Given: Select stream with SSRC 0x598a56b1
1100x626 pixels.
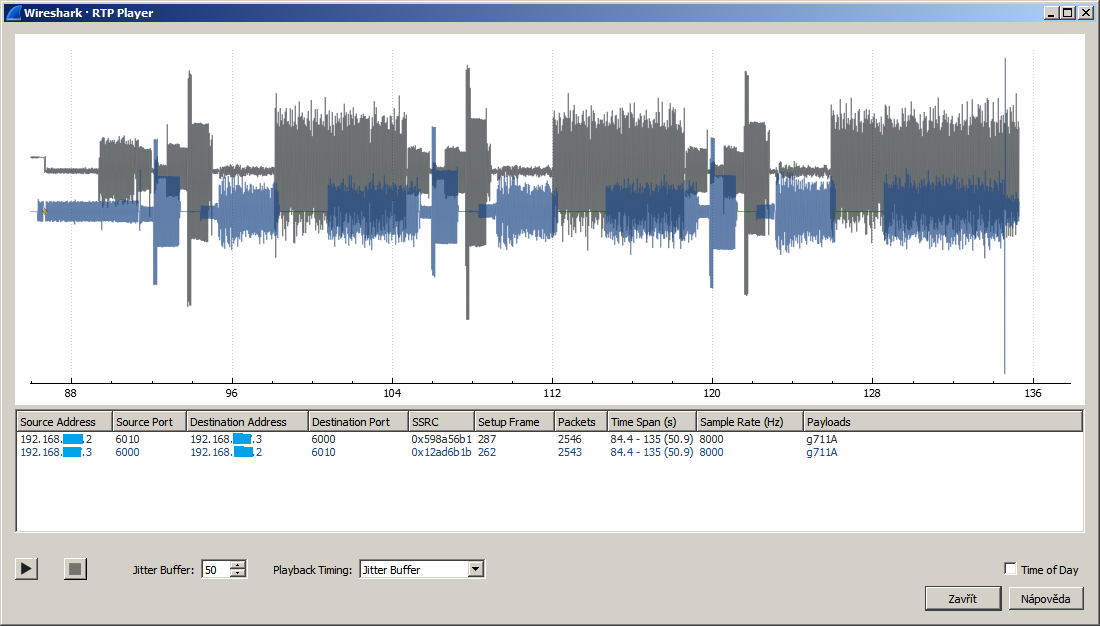Looking at the screenshot, I should (x=441, y=439).
